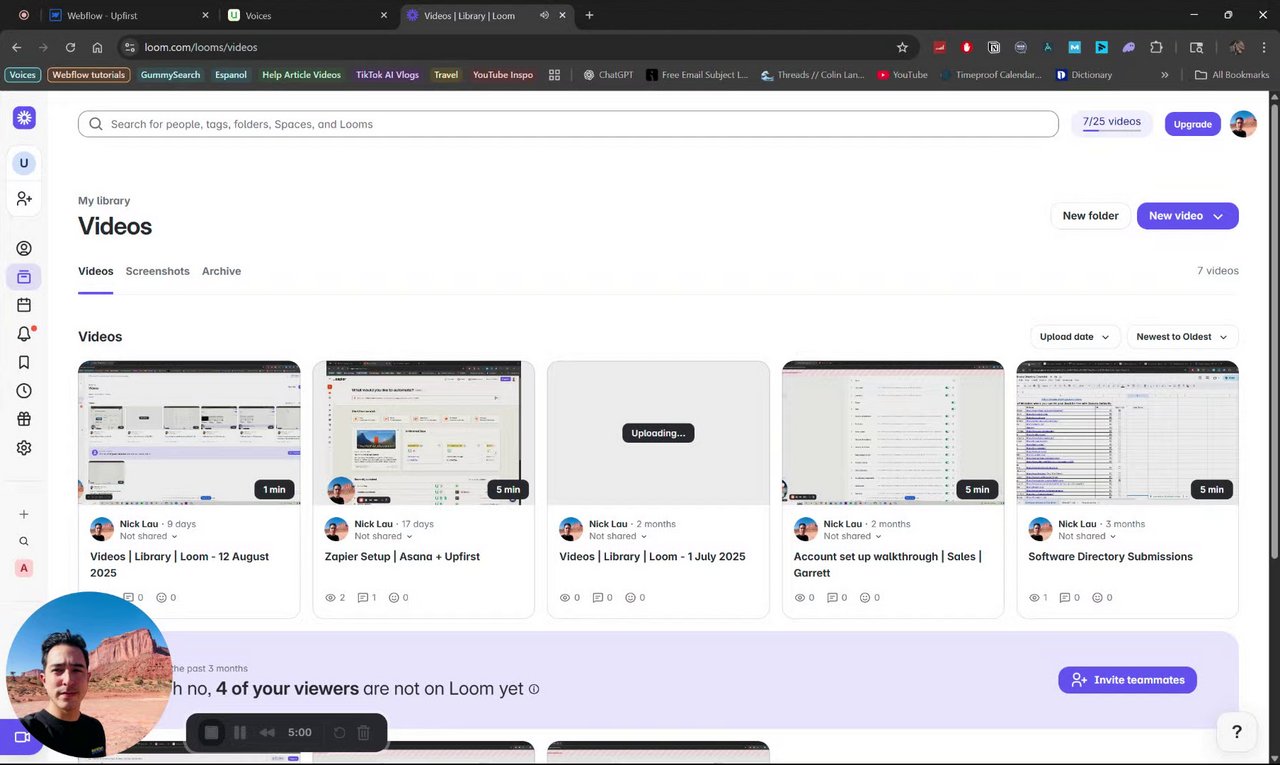Open the Newest to Oldest dropdown
Image resolution: width=1280 pixels, height=765 pixels.
[x=1182, y=337]
